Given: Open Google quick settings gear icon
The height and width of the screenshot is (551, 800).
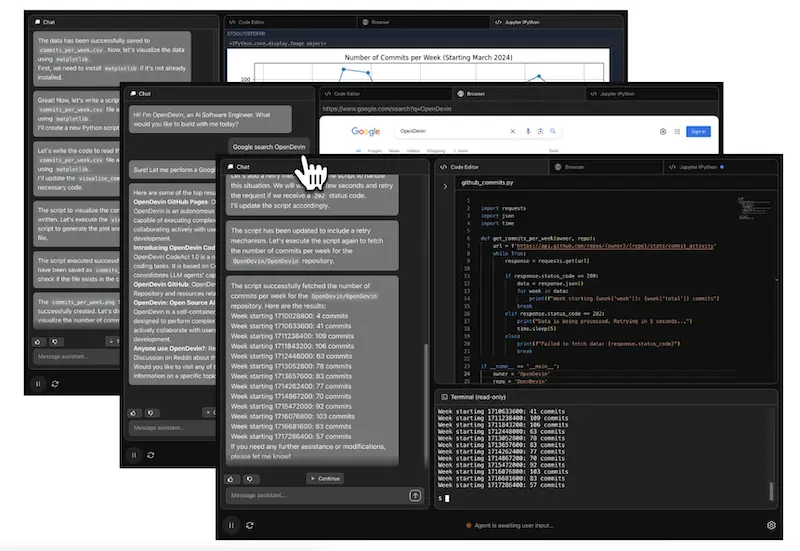Looking at the screenshot, I should (663, 131).
